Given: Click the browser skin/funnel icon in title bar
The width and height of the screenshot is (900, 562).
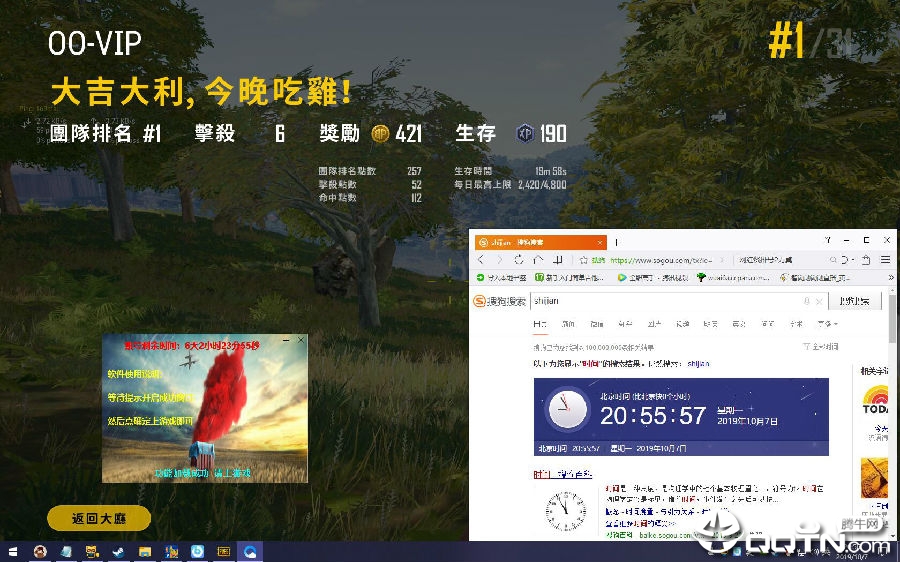Looking at the screenshot, I should (x=828, y=240).
